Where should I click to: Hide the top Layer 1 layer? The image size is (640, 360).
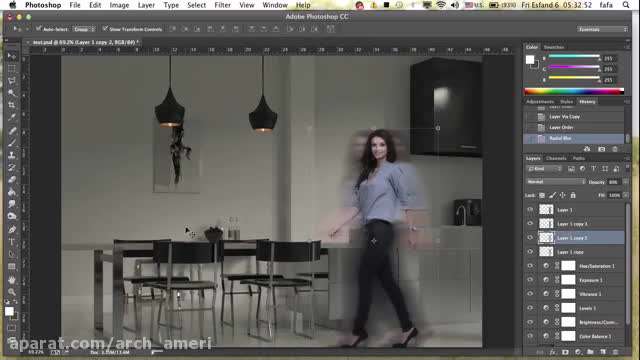pos(530,210)
